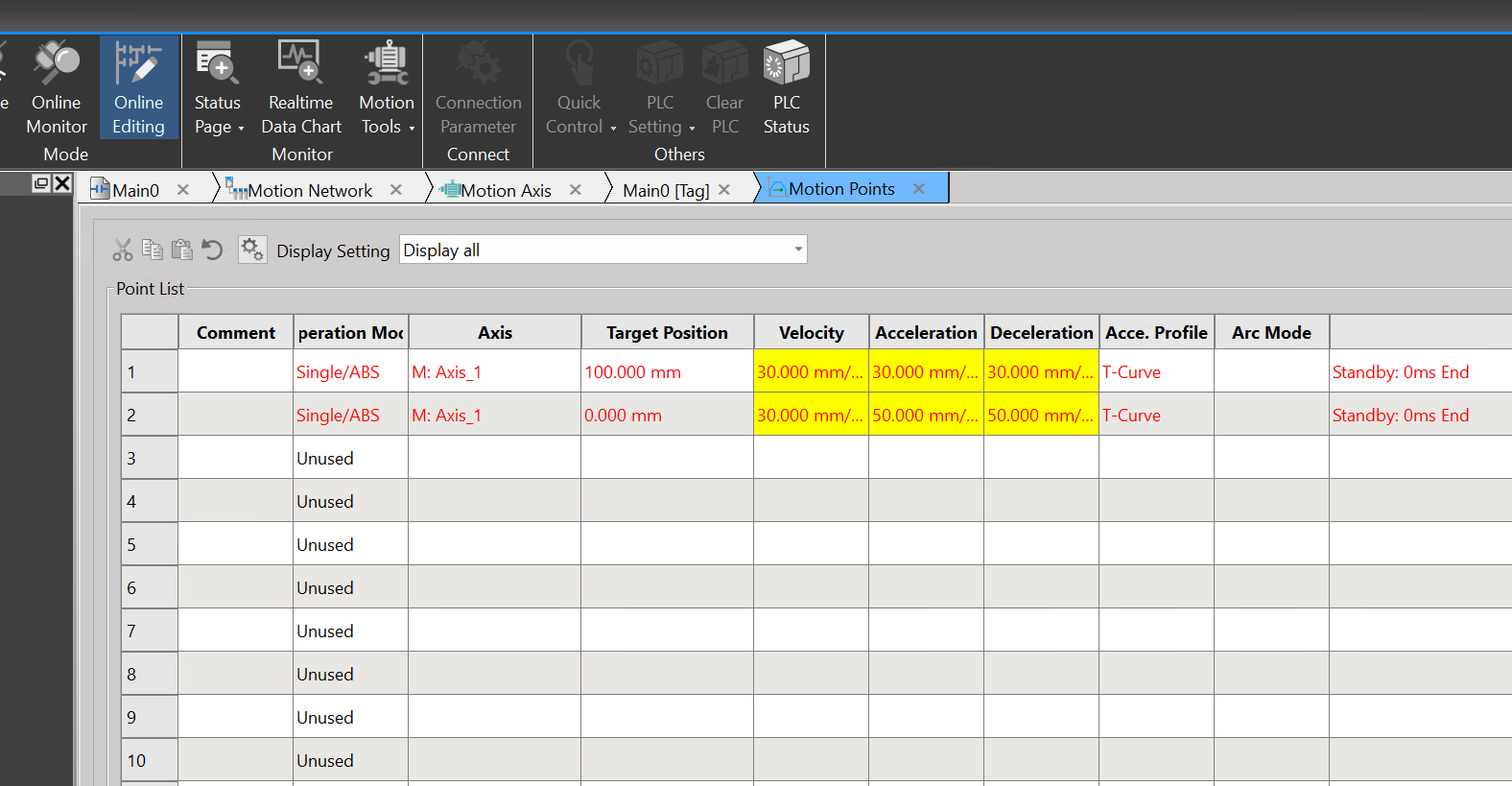Click the Acceleration column header
1512x786 pixels.
tap(926, 333)
